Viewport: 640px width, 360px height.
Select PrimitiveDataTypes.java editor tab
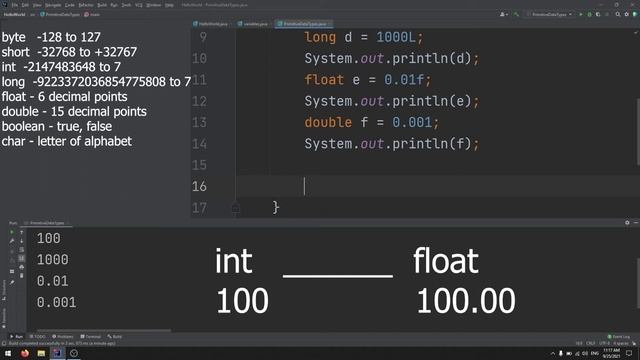coord(304,24)
